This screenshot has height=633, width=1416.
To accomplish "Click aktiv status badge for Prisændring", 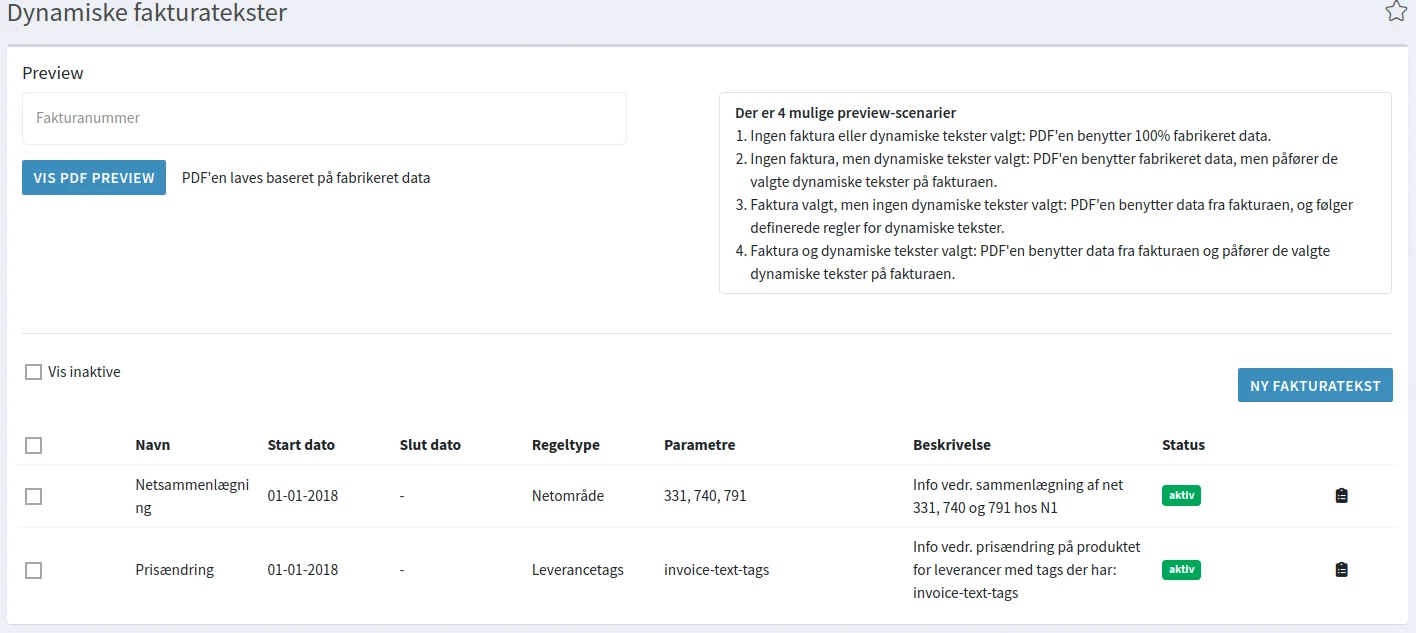I will [1181, 570].
